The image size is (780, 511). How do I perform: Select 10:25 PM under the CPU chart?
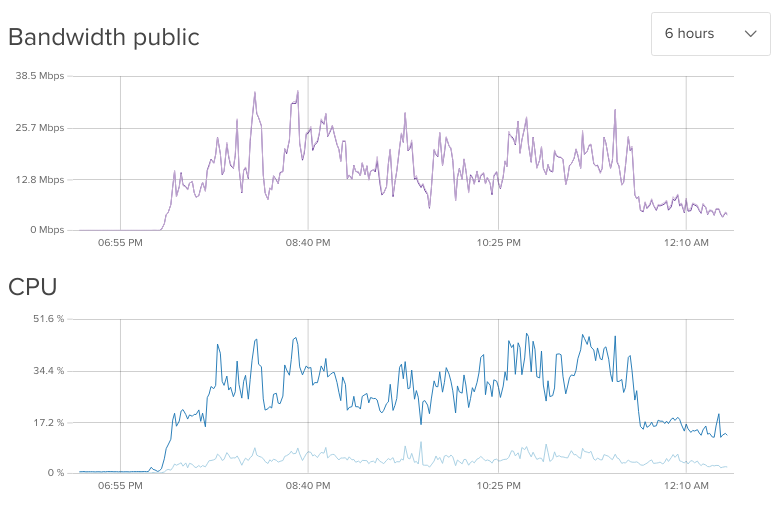(x=498, y=485)
